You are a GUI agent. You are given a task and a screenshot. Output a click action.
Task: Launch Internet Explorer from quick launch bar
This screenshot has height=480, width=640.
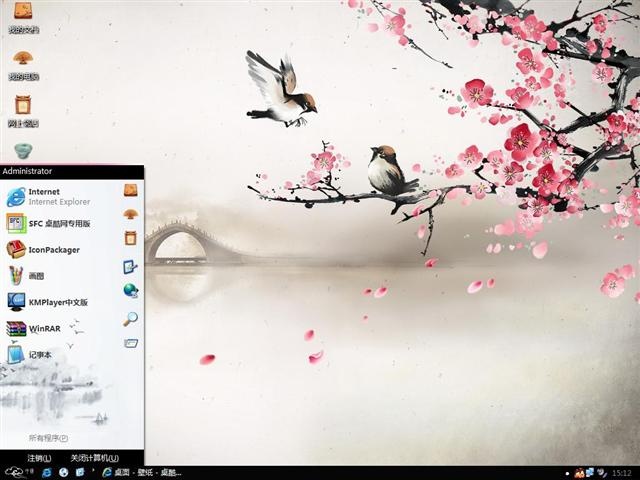tap(47, 472)
